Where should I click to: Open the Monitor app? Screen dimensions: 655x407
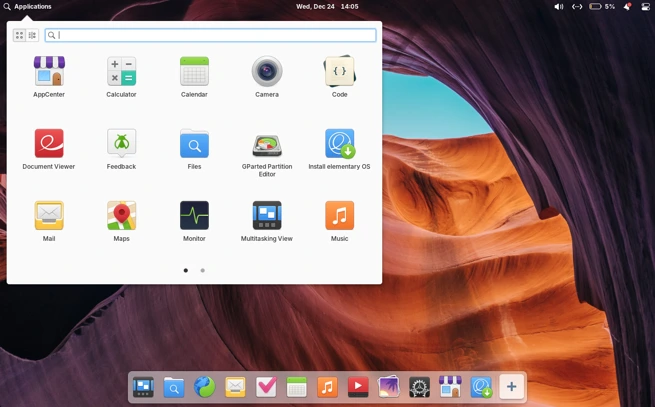(194, 221)
